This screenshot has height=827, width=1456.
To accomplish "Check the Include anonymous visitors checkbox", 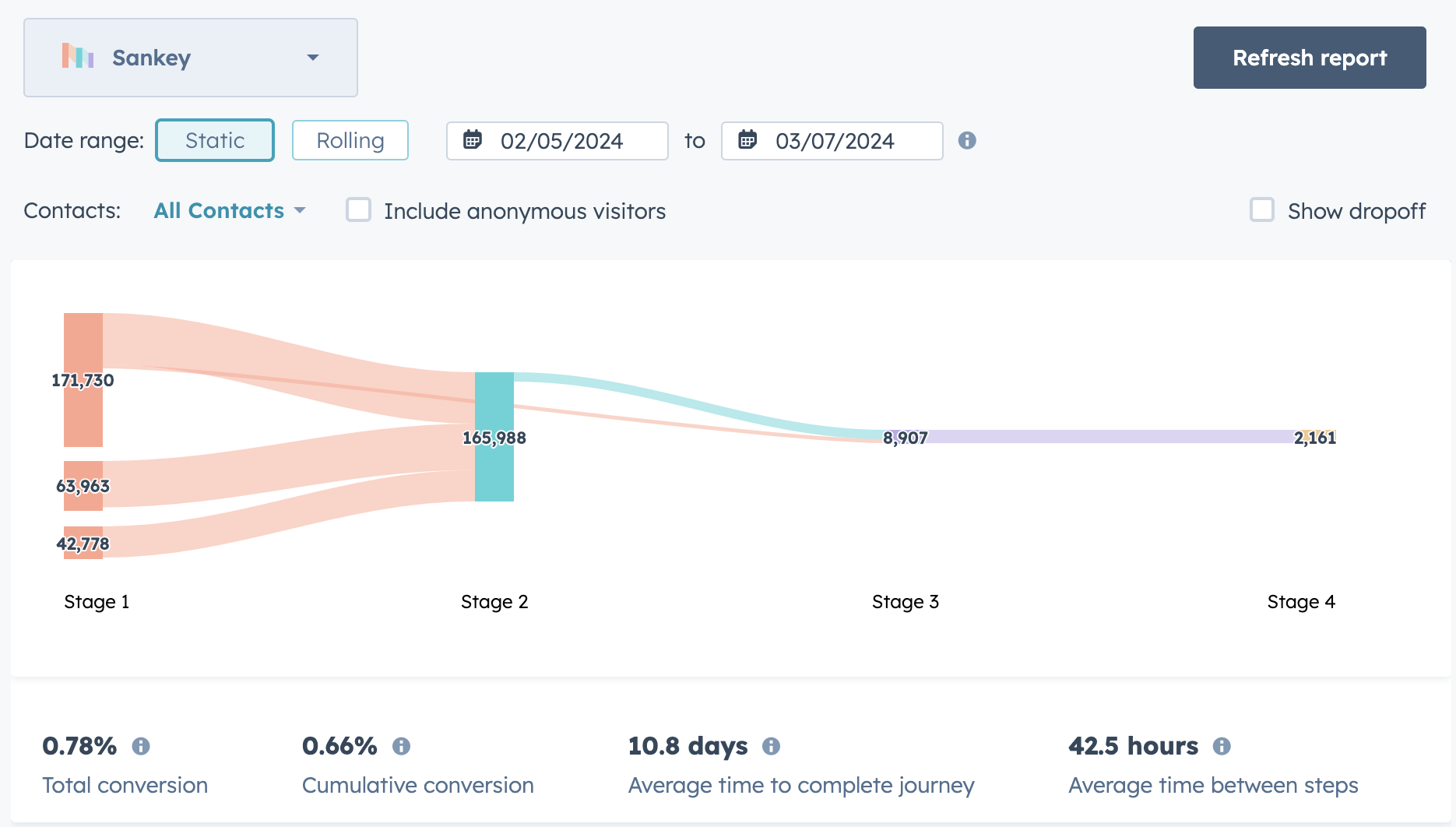I will pyautogui.click(x=358, y=210).
